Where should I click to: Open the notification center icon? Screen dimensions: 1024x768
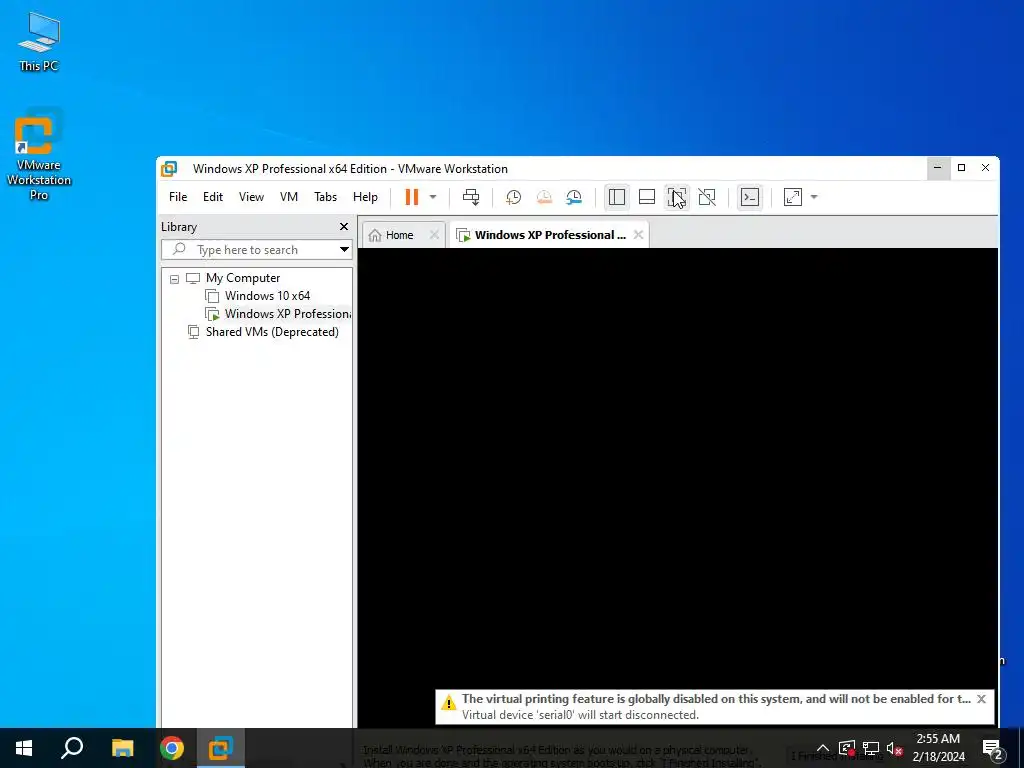pyautogui.click(x=993, y=748)
